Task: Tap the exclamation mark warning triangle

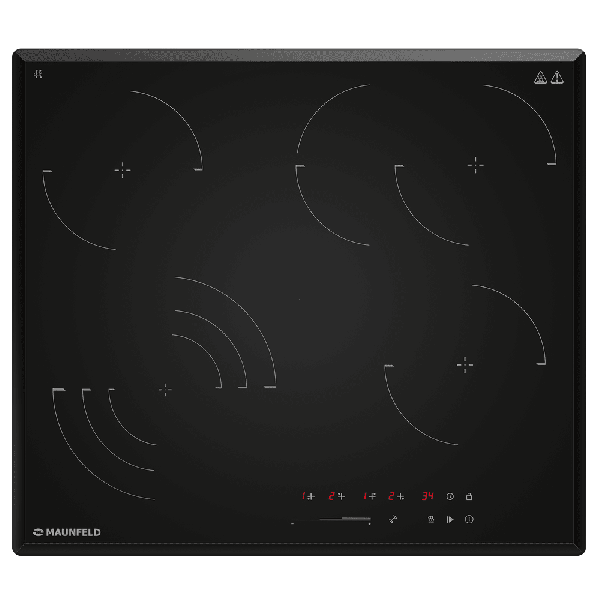Action: (557, 78)
